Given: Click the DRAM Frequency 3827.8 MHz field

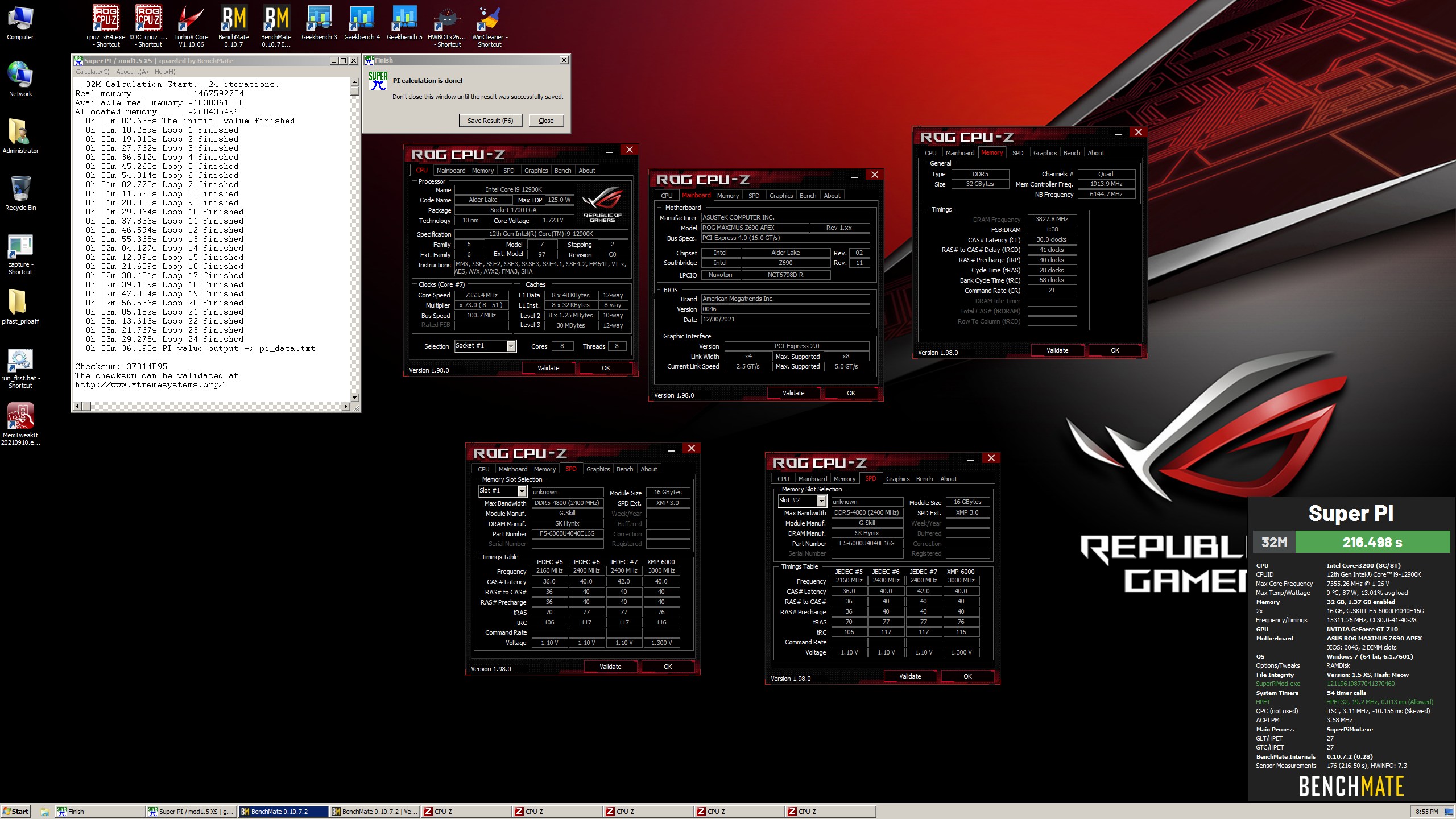Looking at the screenshot, I should (1052, 219).
